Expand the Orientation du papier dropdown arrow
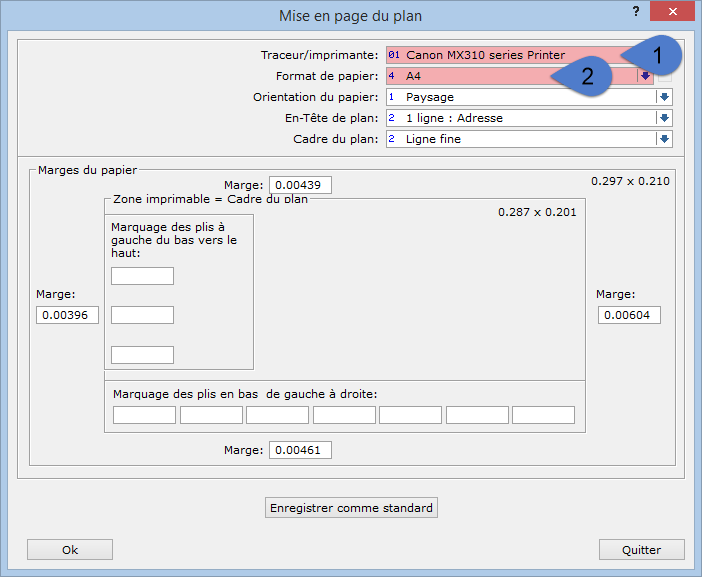The height and width of the screenshot is (577, 702). [664, 97]
